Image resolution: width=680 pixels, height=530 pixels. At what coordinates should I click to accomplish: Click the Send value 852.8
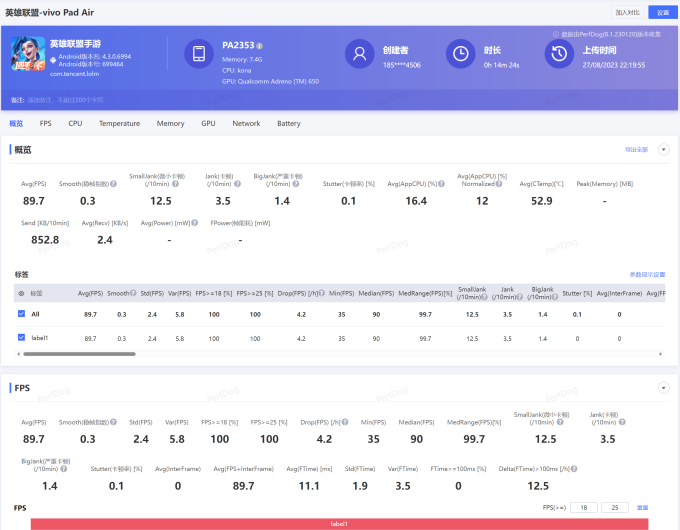[45, 240]
